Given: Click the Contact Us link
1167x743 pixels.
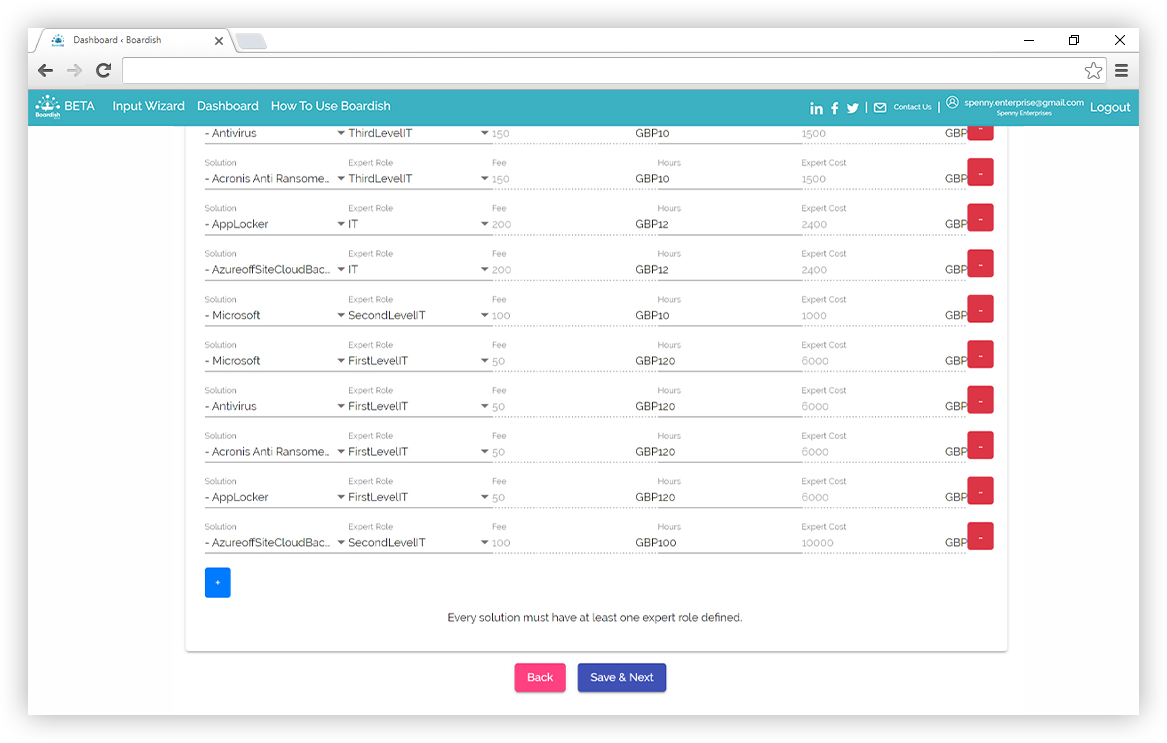Looking at the screenshot, I should point(912,107).
